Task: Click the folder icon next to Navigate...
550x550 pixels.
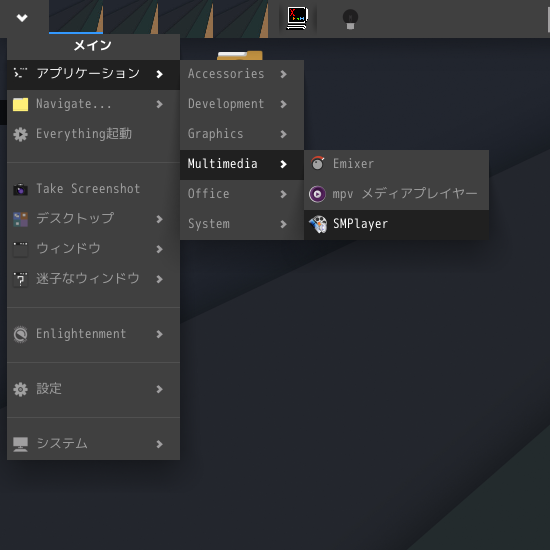Action: pos(20,105)
